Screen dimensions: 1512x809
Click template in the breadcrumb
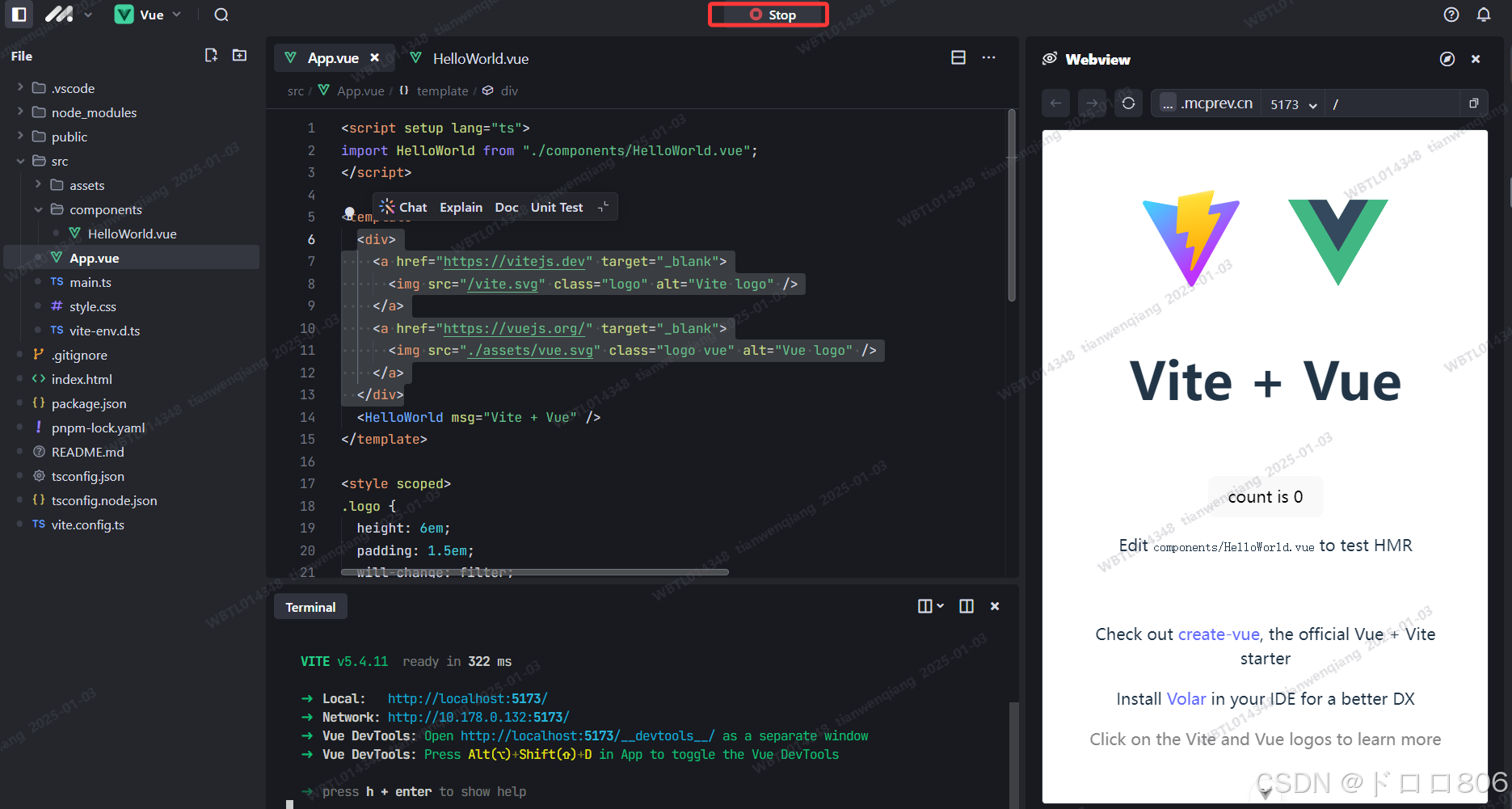coord(442,91)
